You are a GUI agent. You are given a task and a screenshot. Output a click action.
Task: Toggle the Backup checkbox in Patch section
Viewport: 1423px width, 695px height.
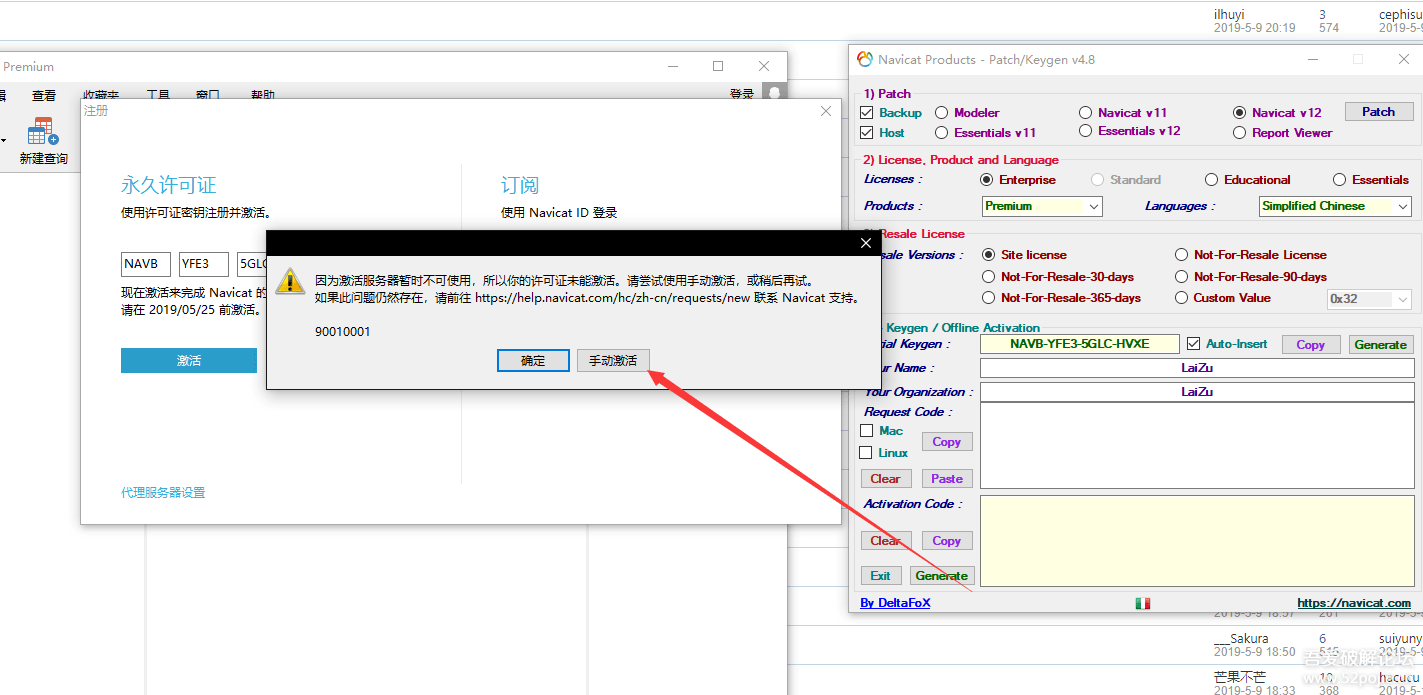867,113
